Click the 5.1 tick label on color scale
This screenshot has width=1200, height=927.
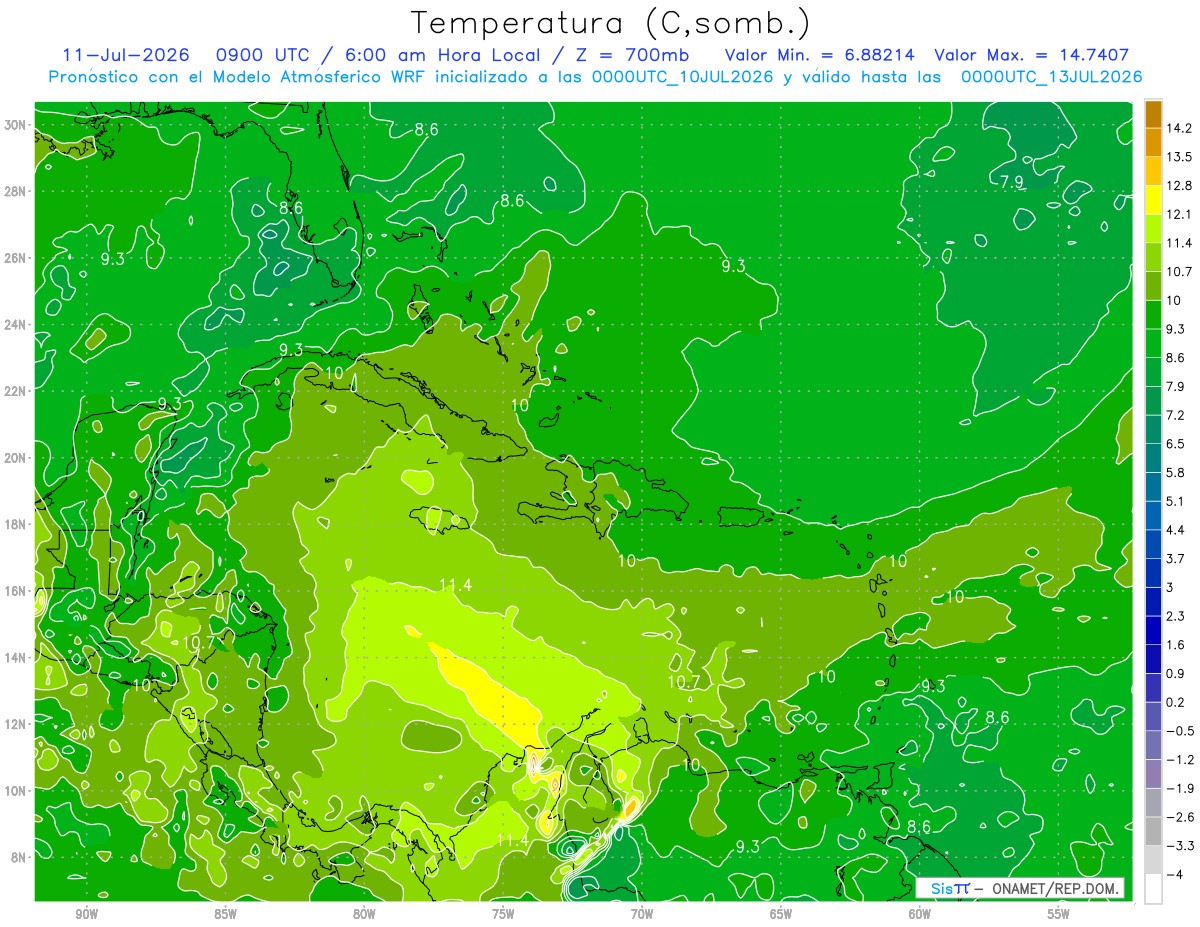pos(1175,501)
